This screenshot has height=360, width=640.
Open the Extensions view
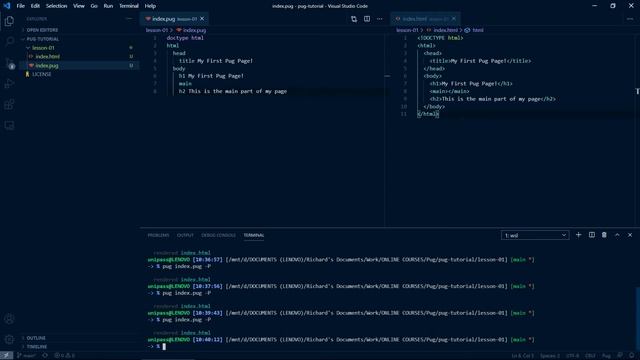9,104
